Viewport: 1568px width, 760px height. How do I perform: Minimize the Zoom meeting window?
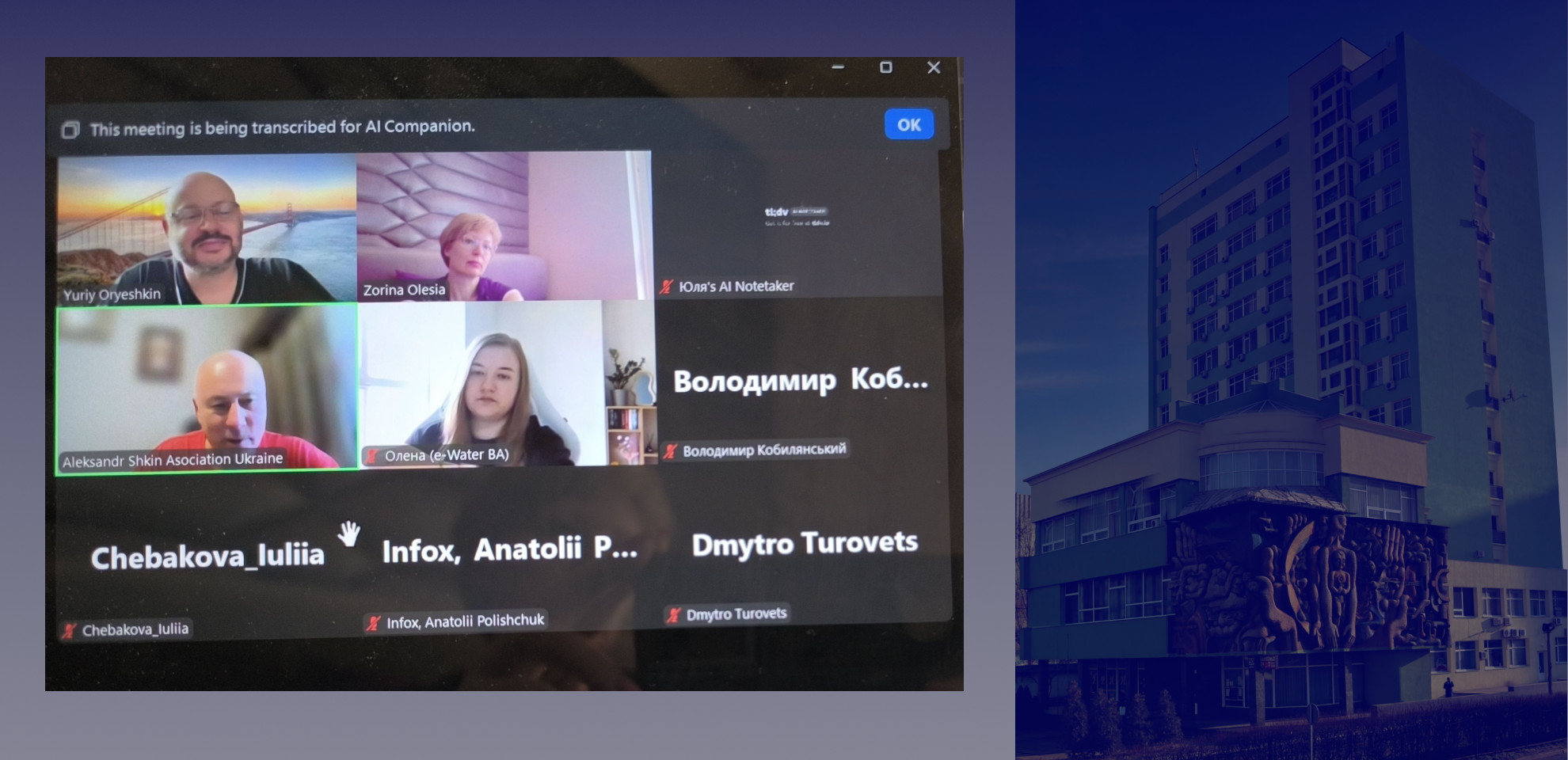coord(838,67)
